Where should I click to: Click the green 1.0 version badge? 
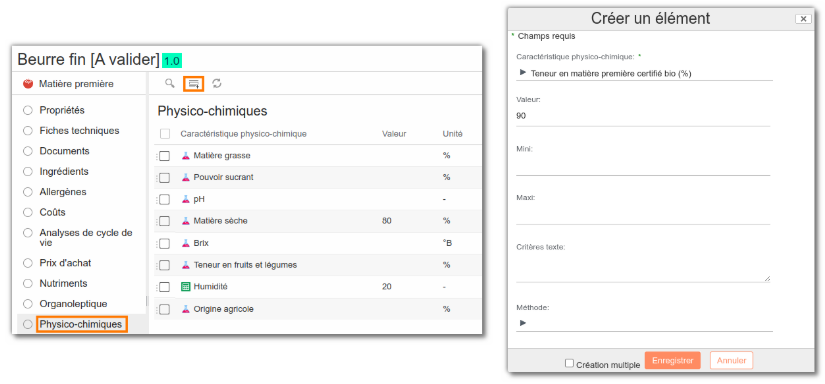tap(172, 60)
